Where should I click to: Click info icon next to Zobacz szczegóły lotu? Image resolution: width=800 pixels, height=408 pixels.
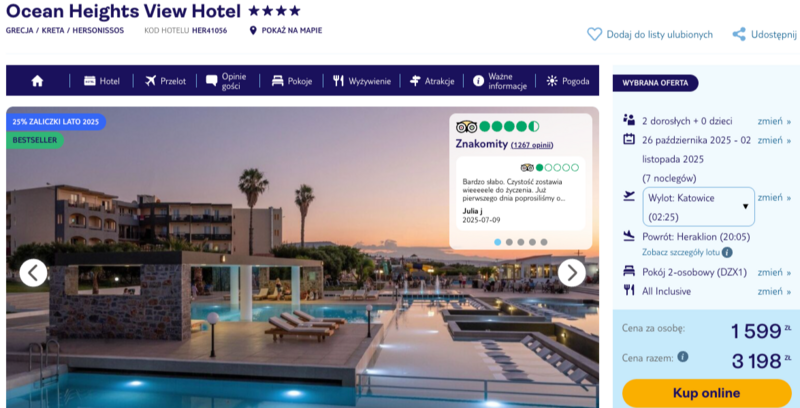[x=727, y=252]
